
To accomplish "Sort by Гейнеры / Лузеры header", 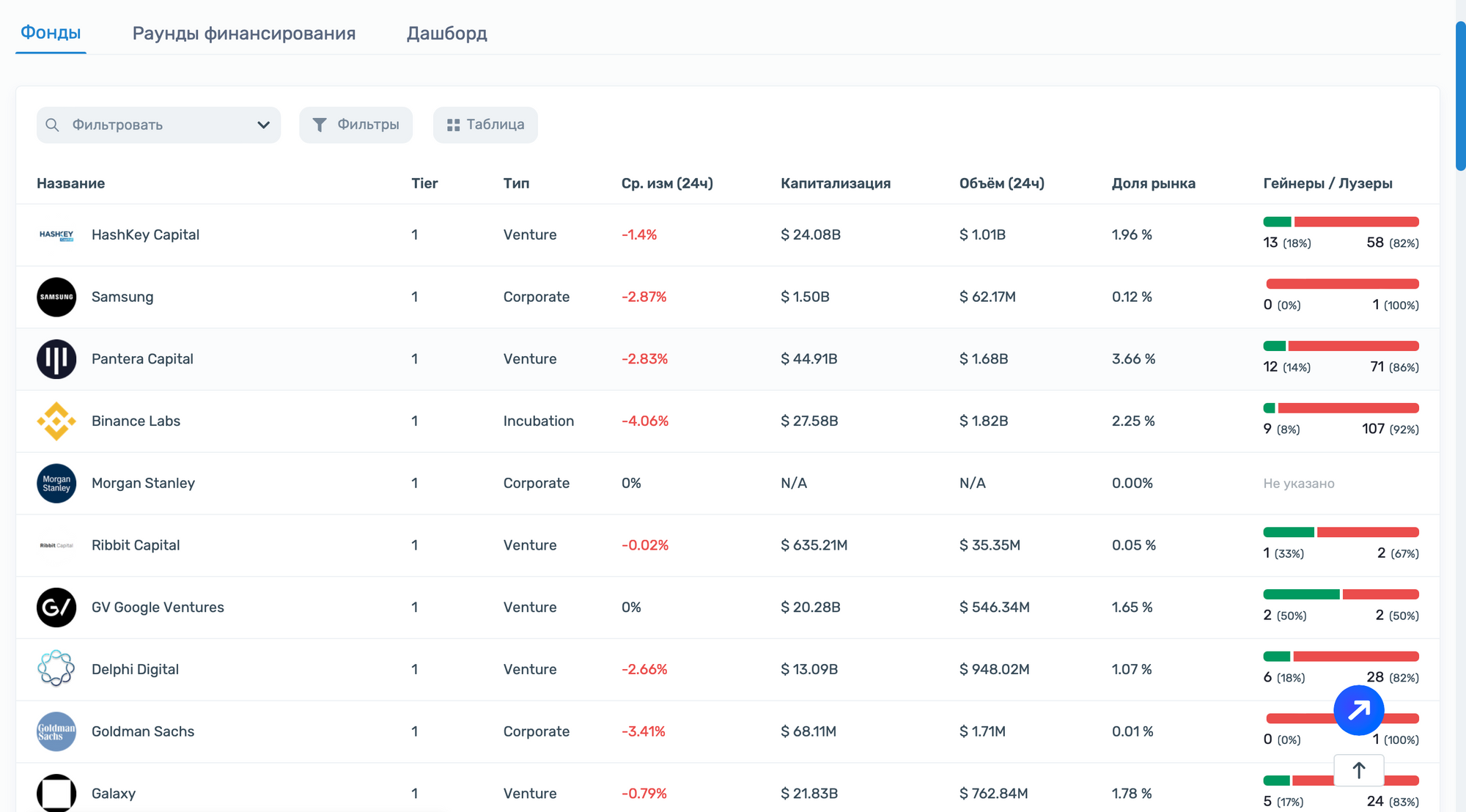I will coord(1327,183).
